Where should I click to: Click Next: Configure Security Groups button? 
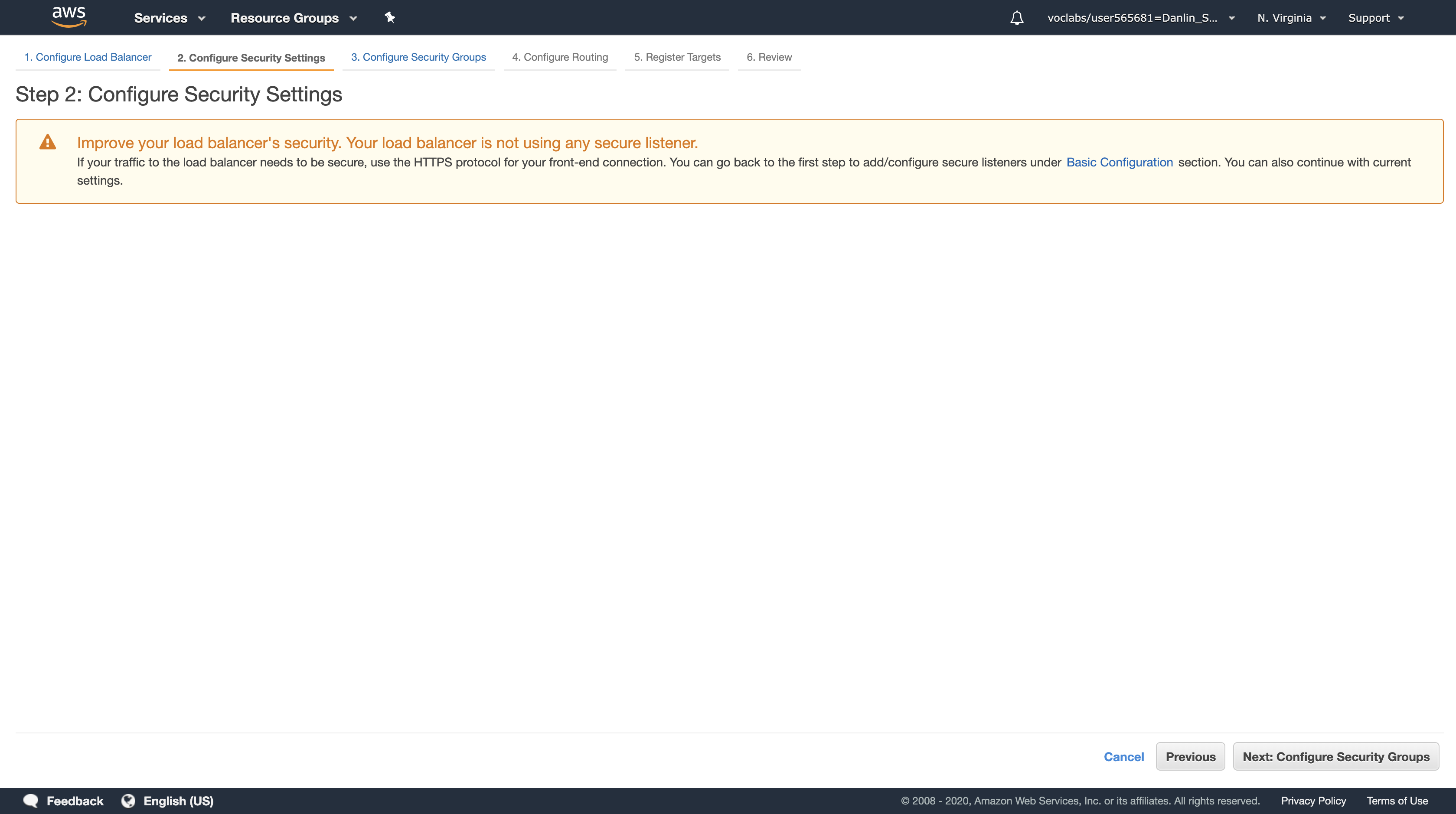click(1335, 756)
